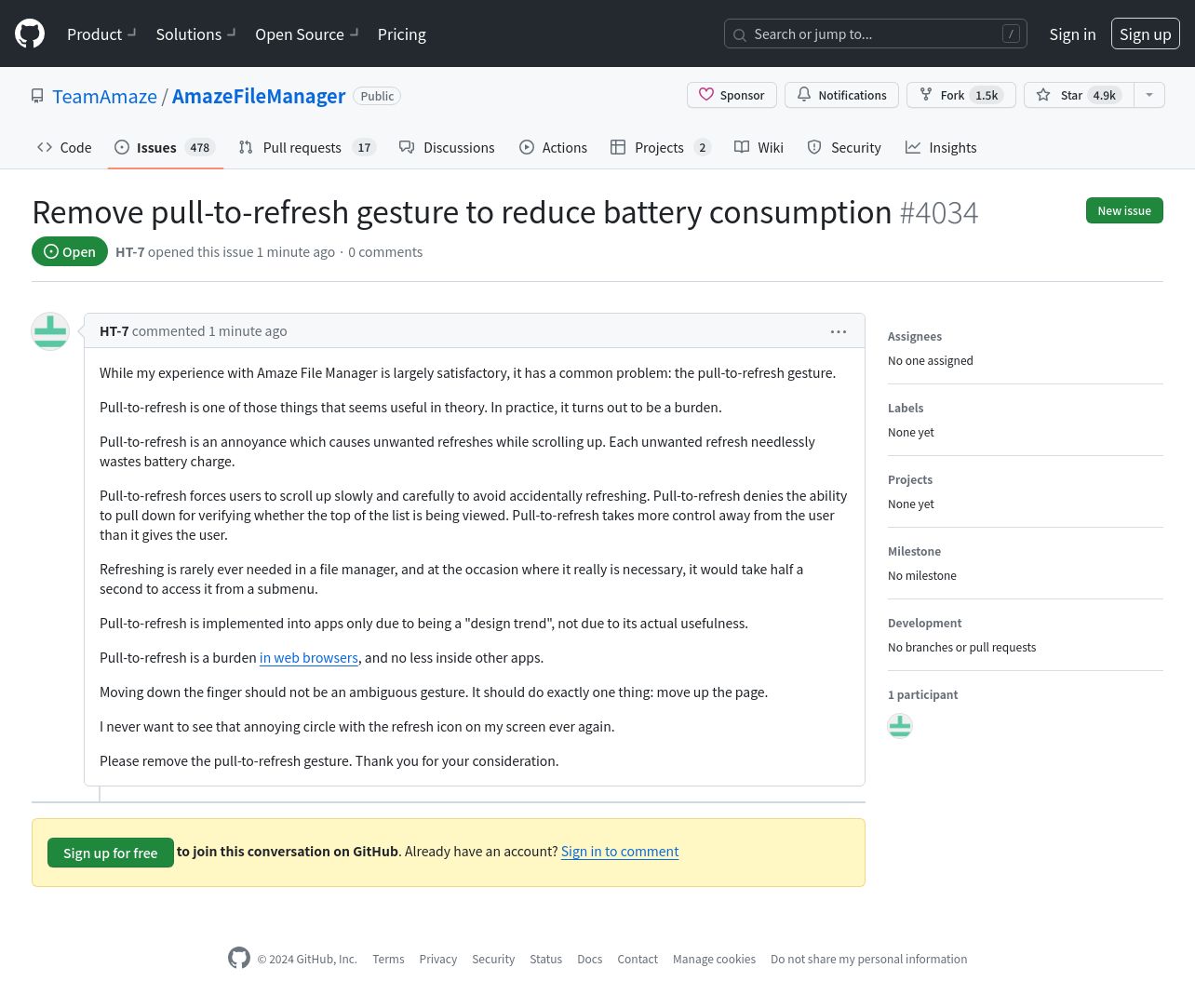1195x1008 pixels.
Task: Fork the repository
Action: click(x=961, y=95)
